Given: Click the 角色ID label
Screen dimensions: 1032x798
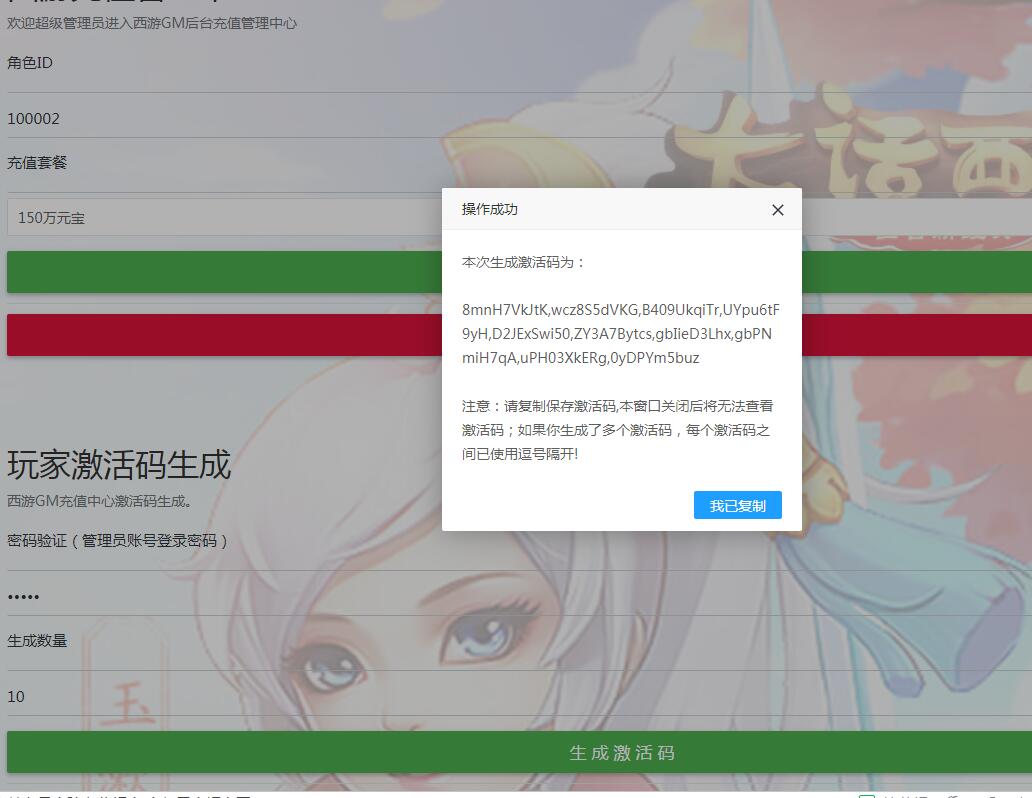Looking at the screenshot, I should (x=30, y=63).
